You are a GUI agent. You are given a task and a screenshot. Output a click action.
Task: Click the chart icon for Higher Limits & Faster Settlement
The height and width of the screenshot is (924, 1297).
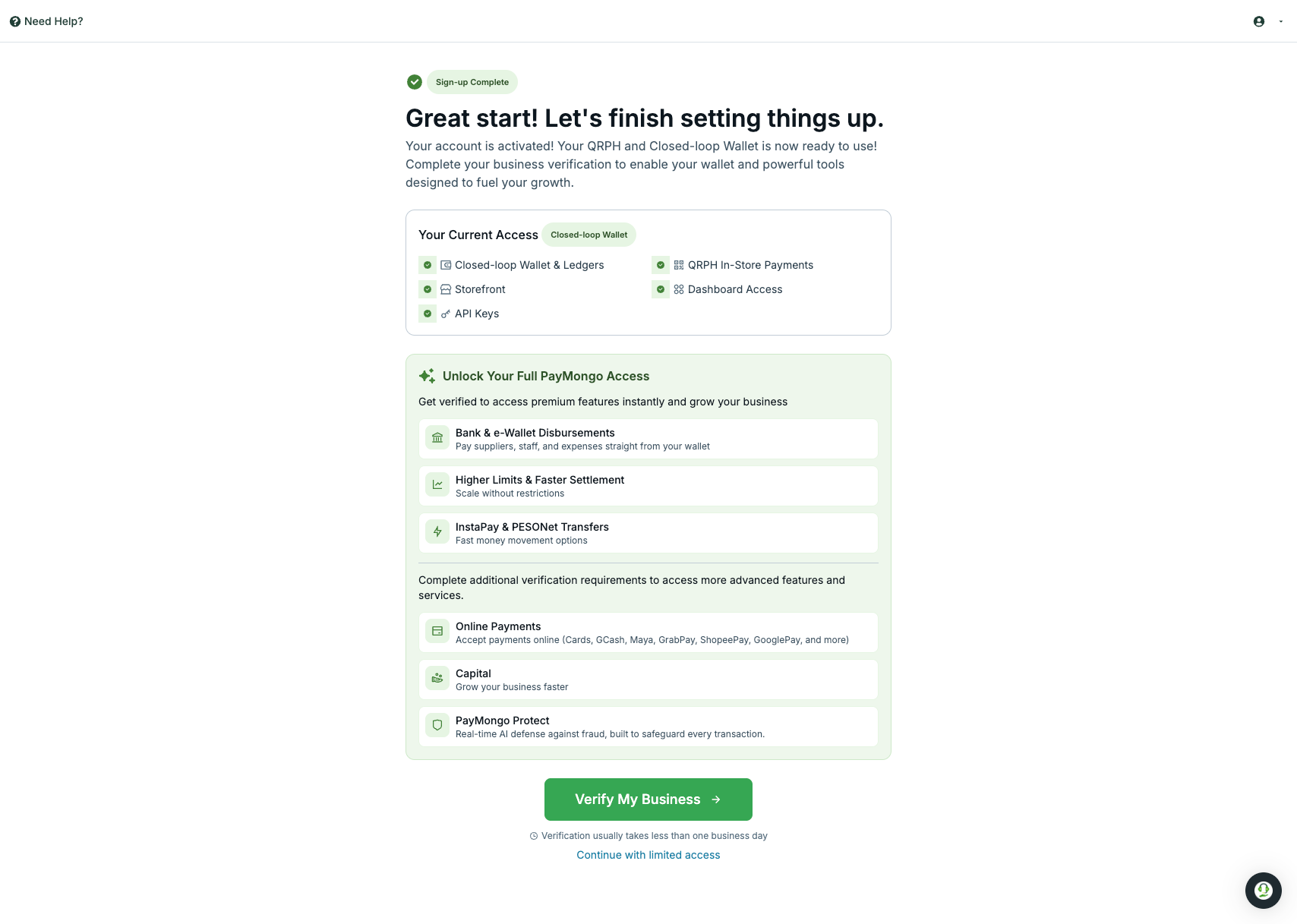point(437,484)
